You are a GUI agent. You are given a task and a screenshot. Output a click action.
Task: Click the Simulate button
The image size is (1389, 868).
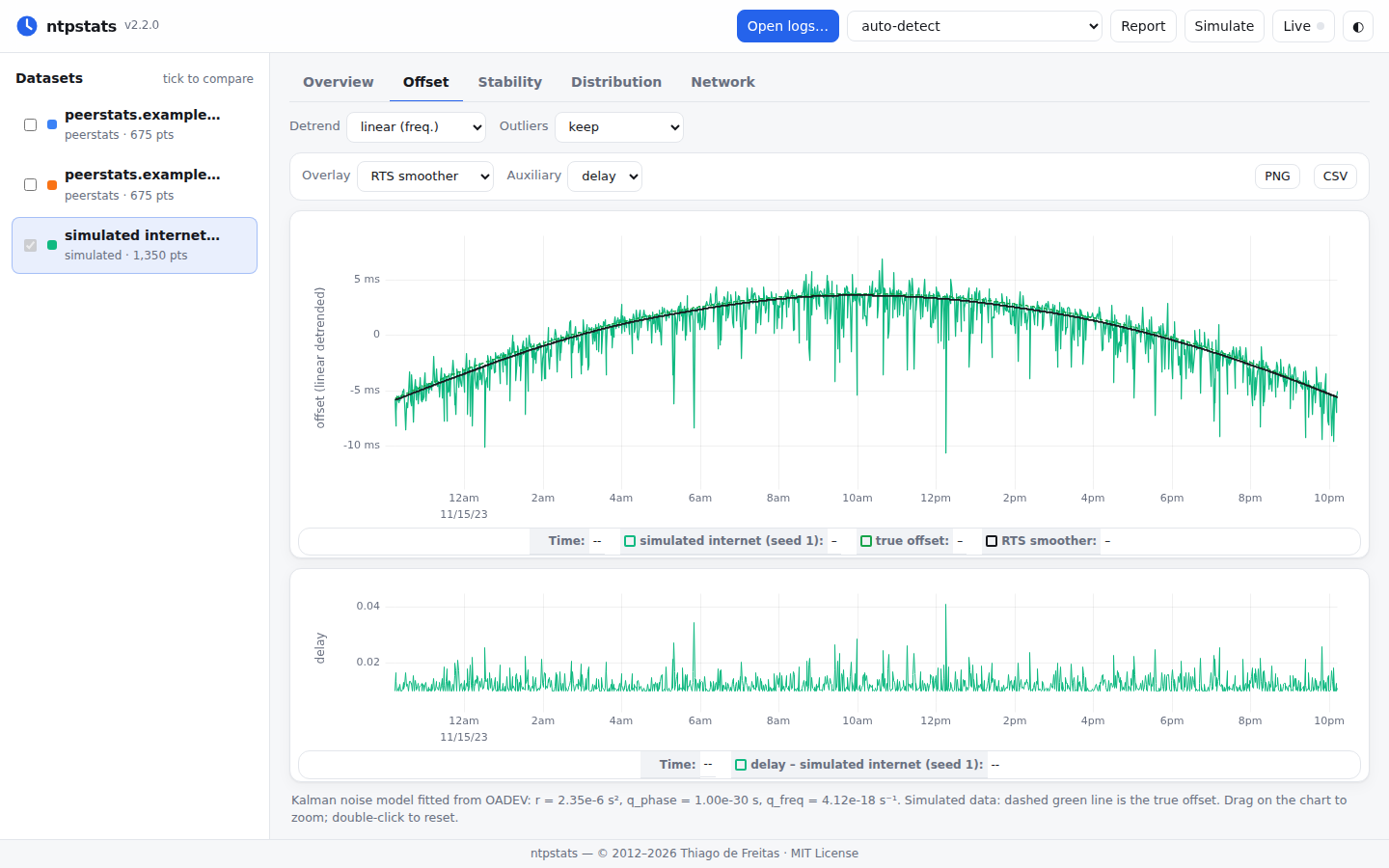coord(1224,26)
